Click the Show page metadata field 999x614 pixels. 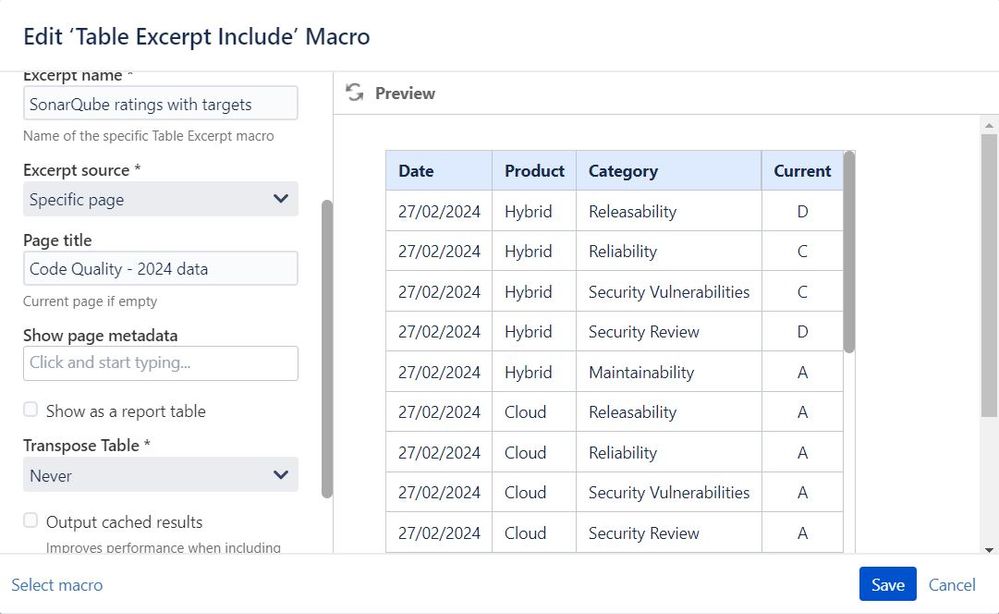160,363
